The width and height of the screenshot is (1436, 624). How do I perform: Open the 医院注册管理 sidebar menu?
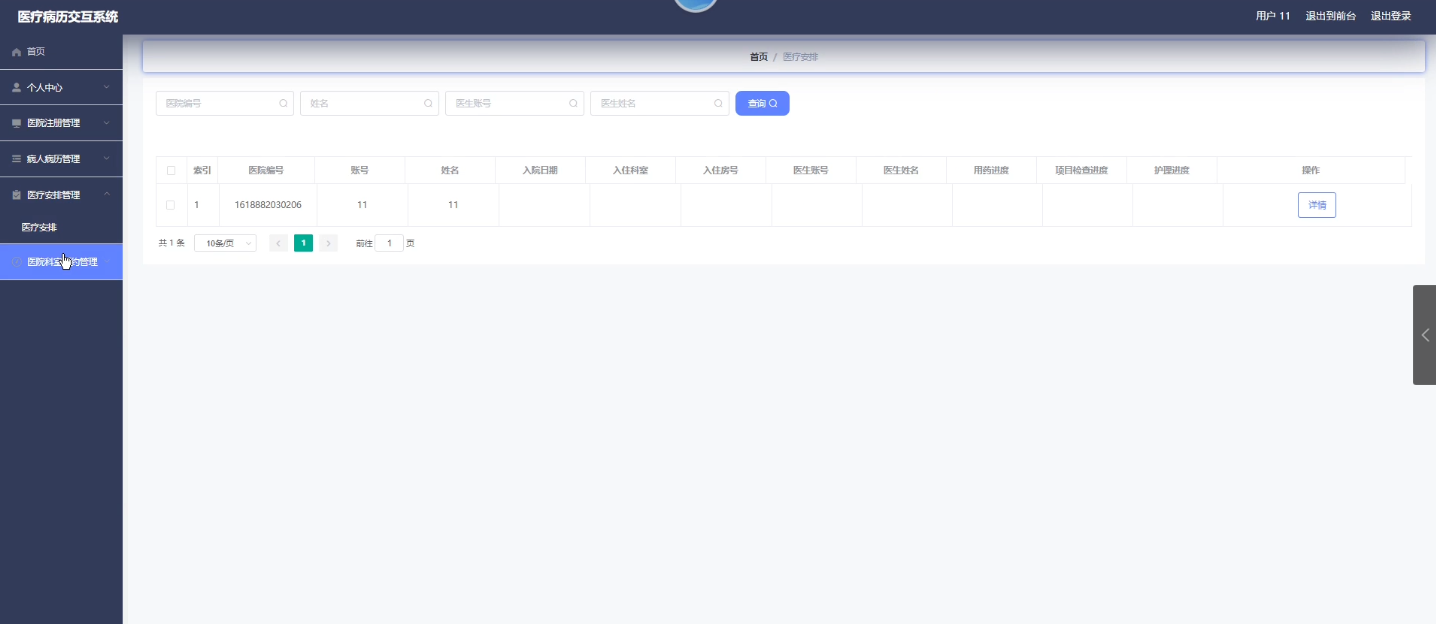coord(61,123)
